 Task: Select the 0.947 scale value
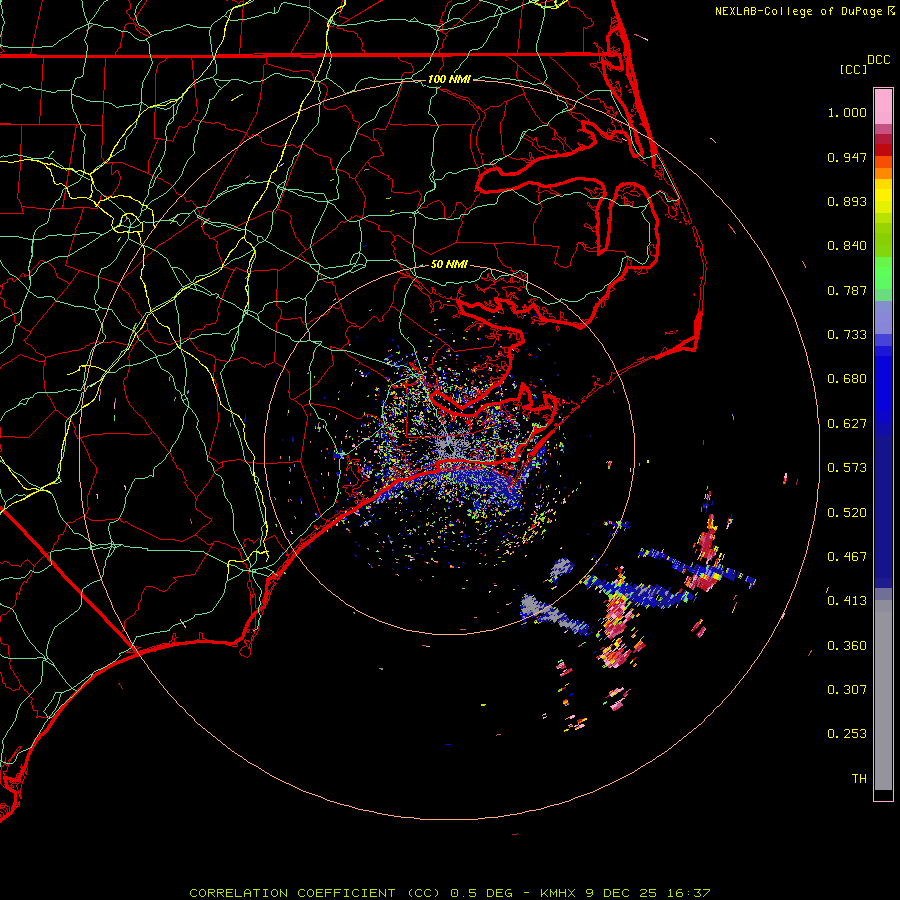coord(847,157)
